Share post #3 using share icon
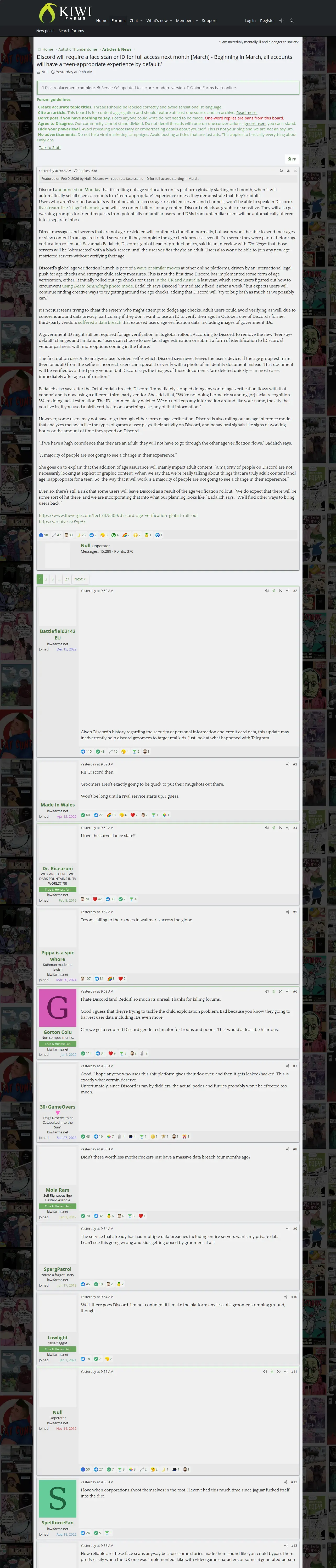336x1568 pixels. [x=288, y=764]
